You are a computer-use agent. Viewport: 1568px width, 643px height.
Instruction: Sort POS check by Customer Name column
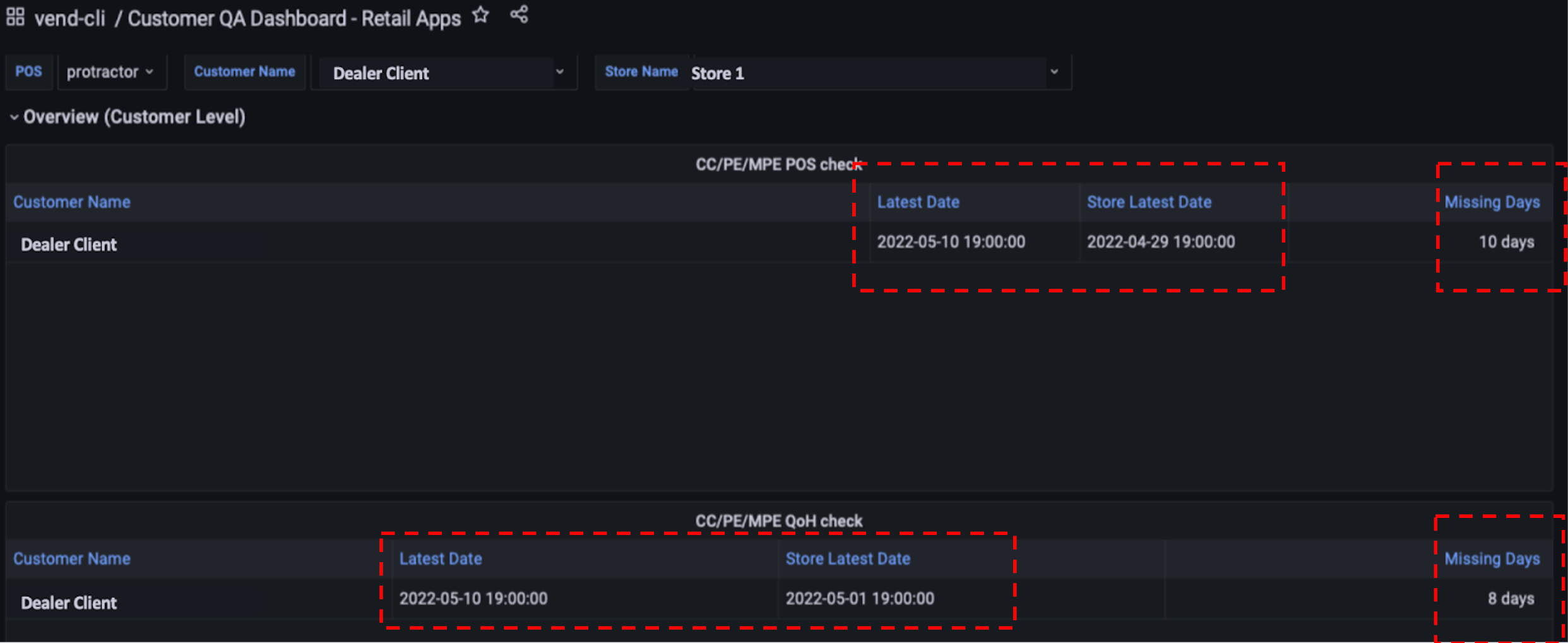pyautogui.click(x=72, y=202)
